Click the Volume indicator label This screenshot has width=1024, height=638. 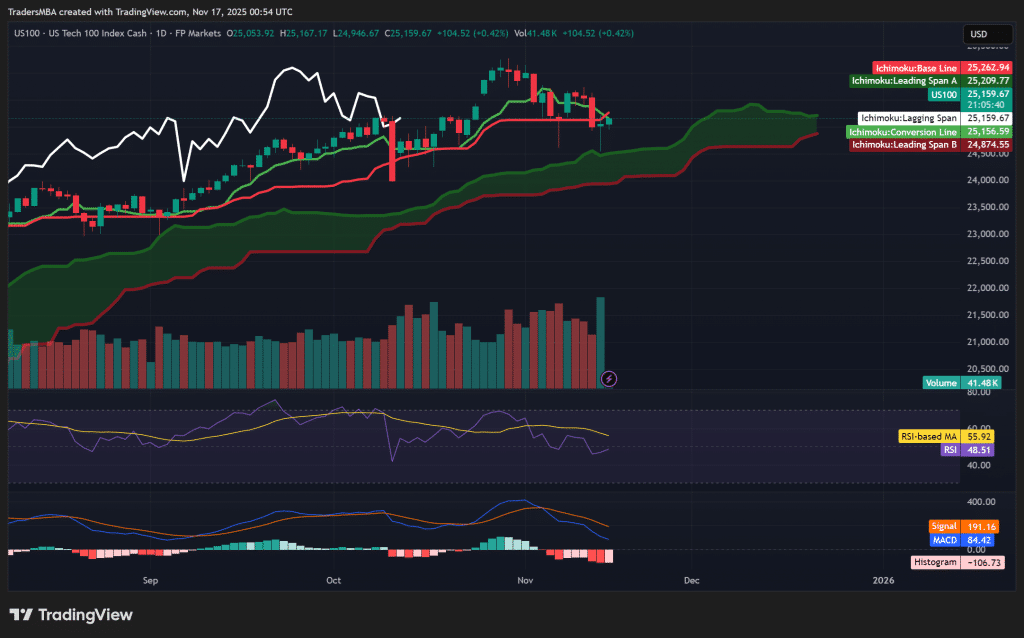coord(943,382)
